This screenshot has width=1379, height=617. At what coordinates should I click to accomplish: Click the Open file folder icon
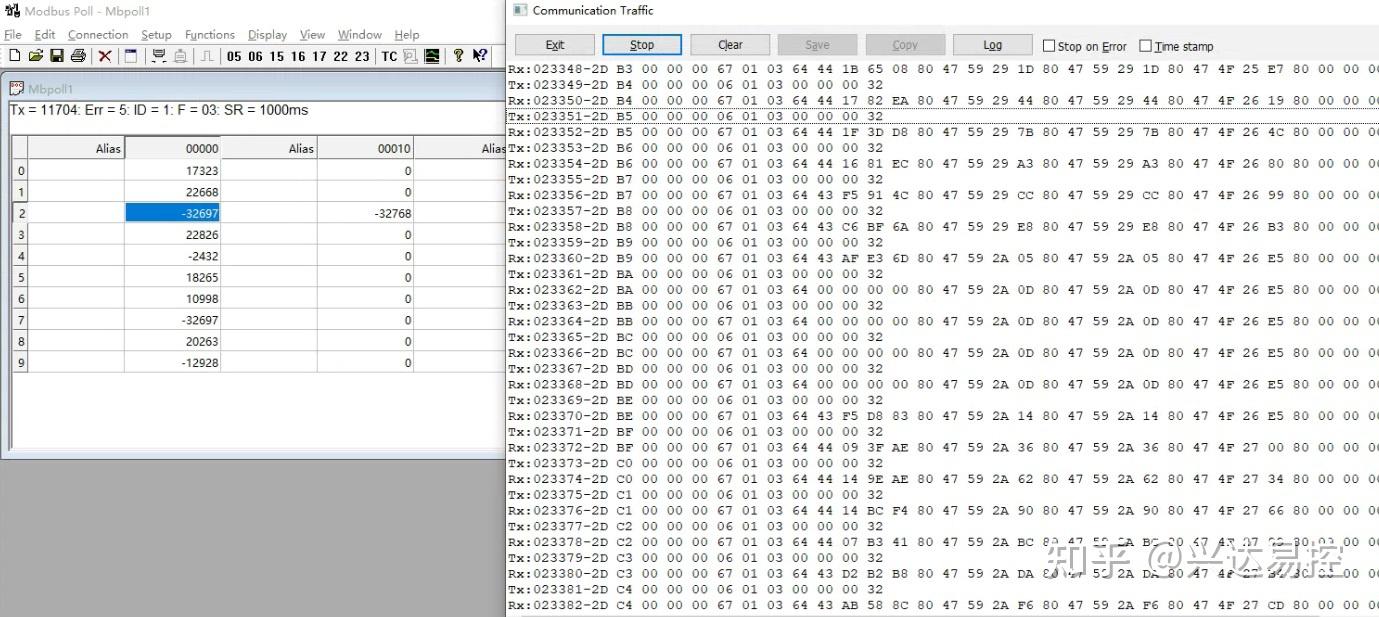pyautogui.click(x=35, y=56)
